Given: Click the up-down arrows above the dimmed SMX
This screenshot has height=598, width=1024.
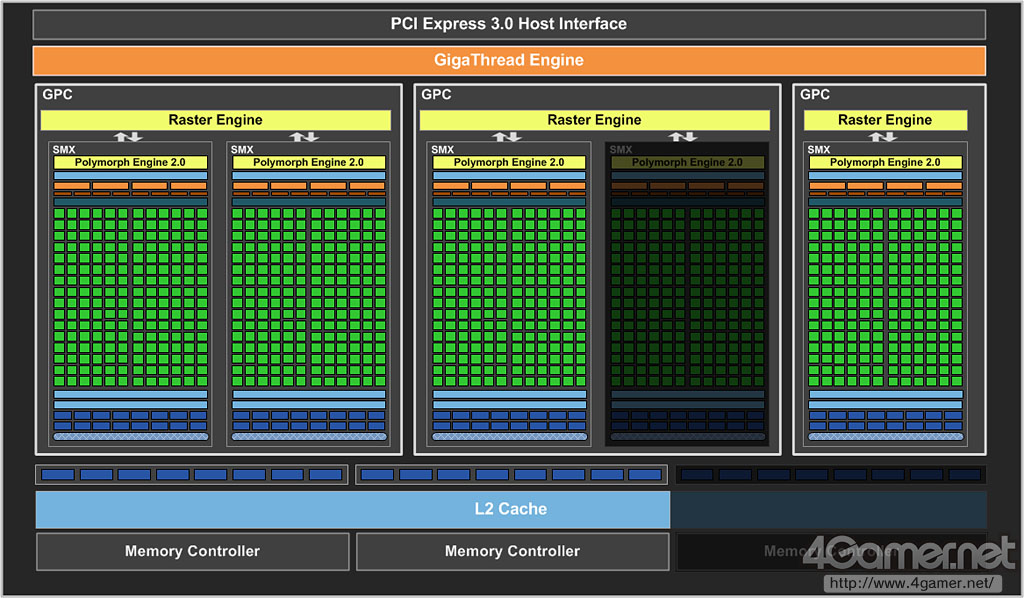Looking at the screenshot, I should click(683, 136).
